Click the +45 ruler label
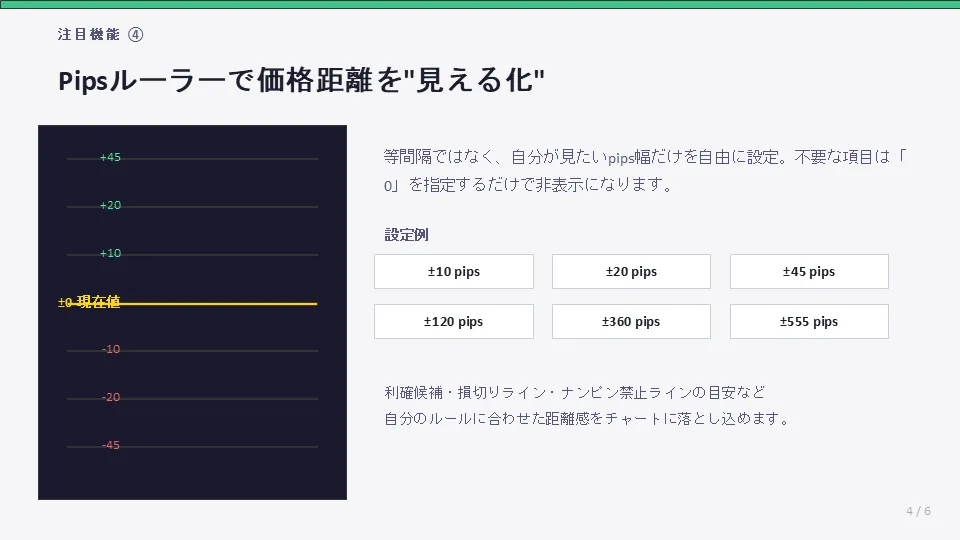Viewport: 960px width, 540px height. coord(110,157)
